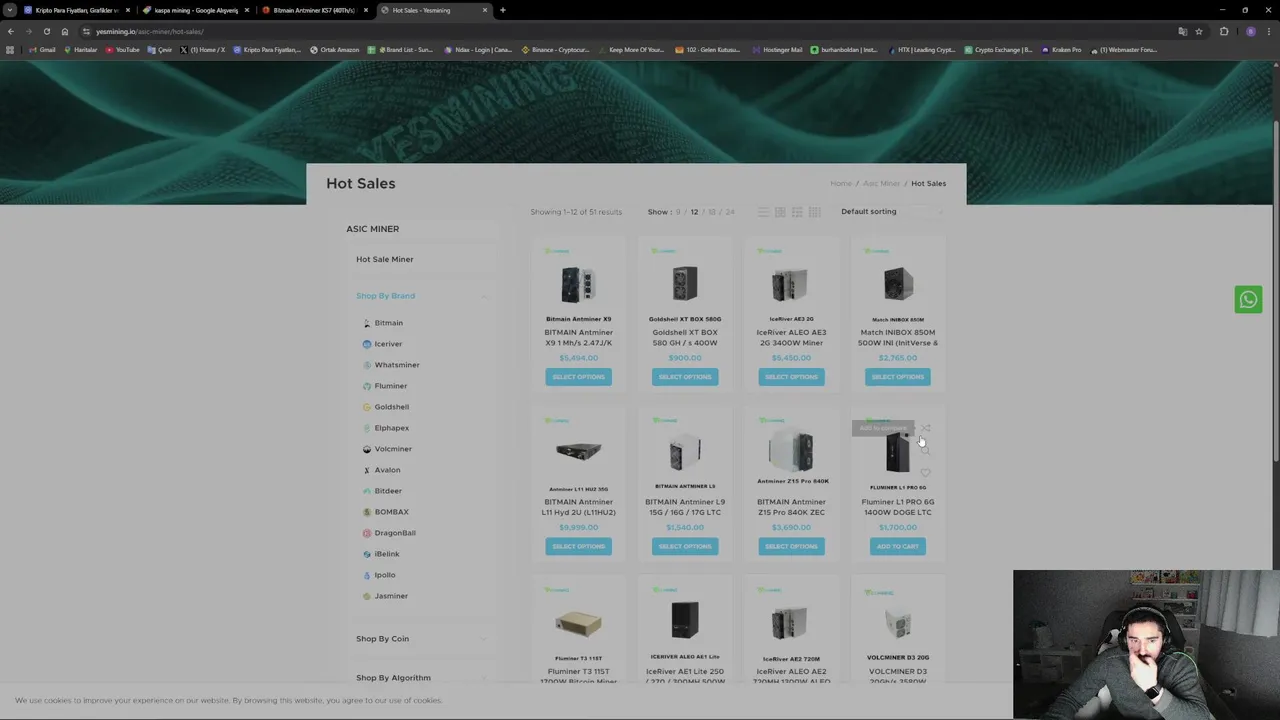Click the DragonBall brand logo icon

click(x=367, y=533)
